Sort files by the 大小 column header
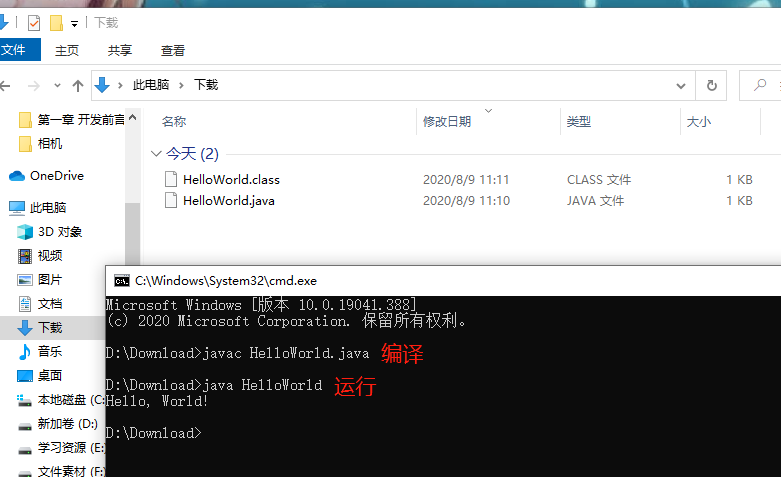 pyautogui.click(x=698, y=121)
